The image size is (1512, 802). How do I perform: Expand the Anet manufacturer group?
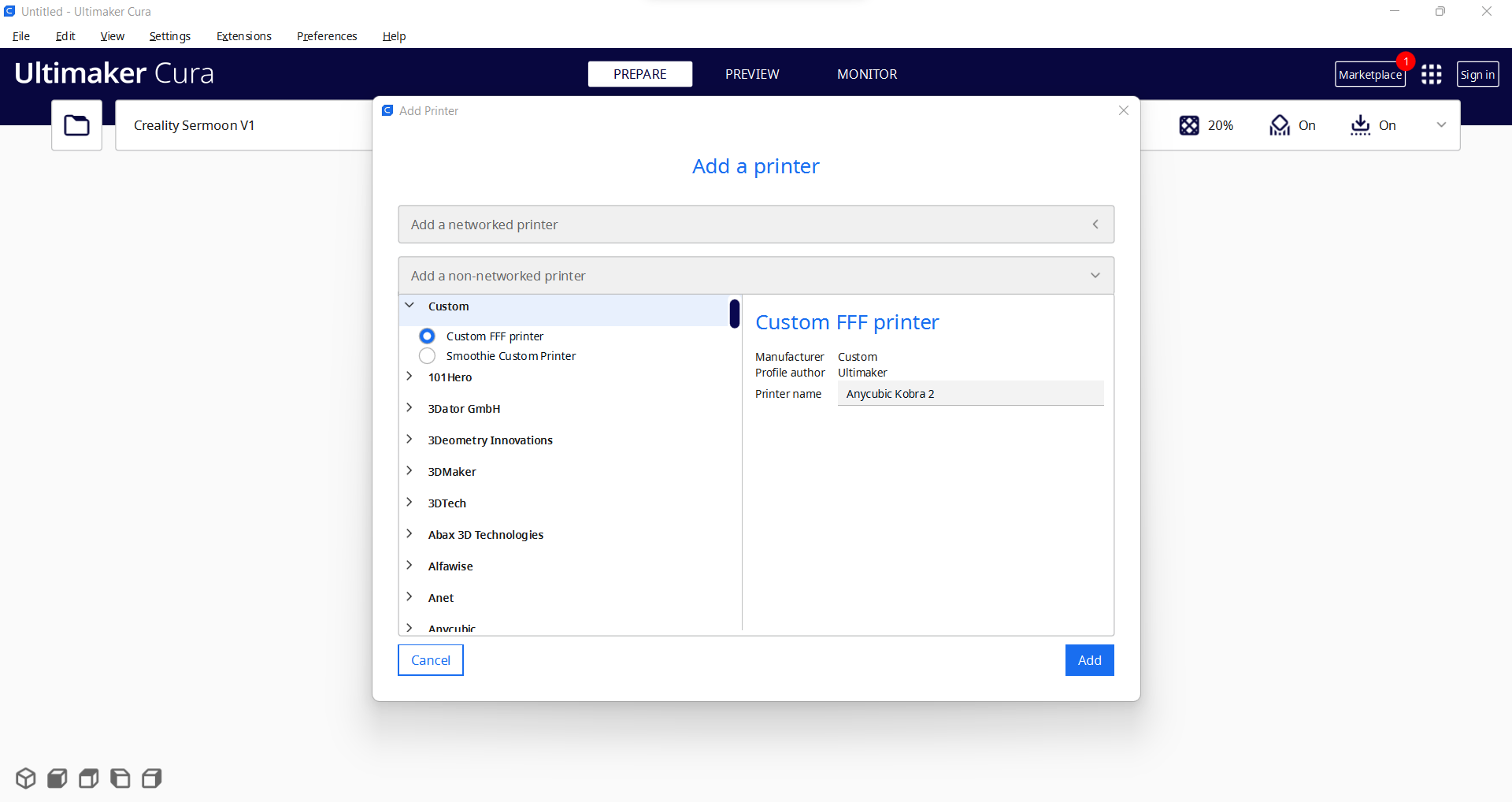[x=409, y=597]
